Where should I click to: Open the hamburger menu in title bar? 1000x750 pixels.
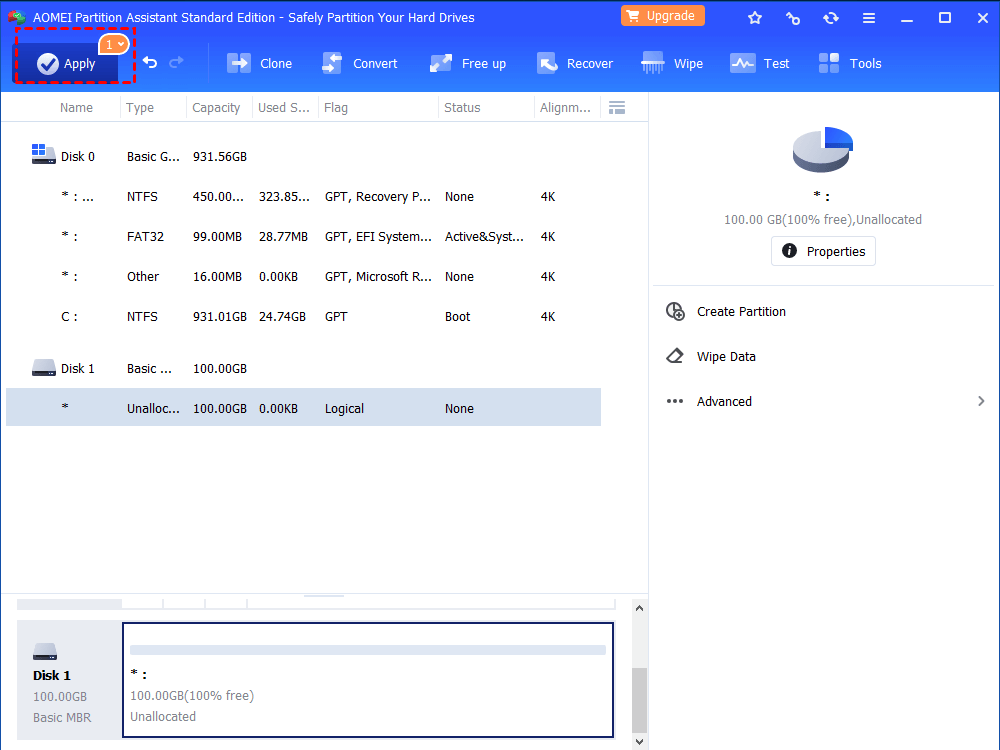869,18
